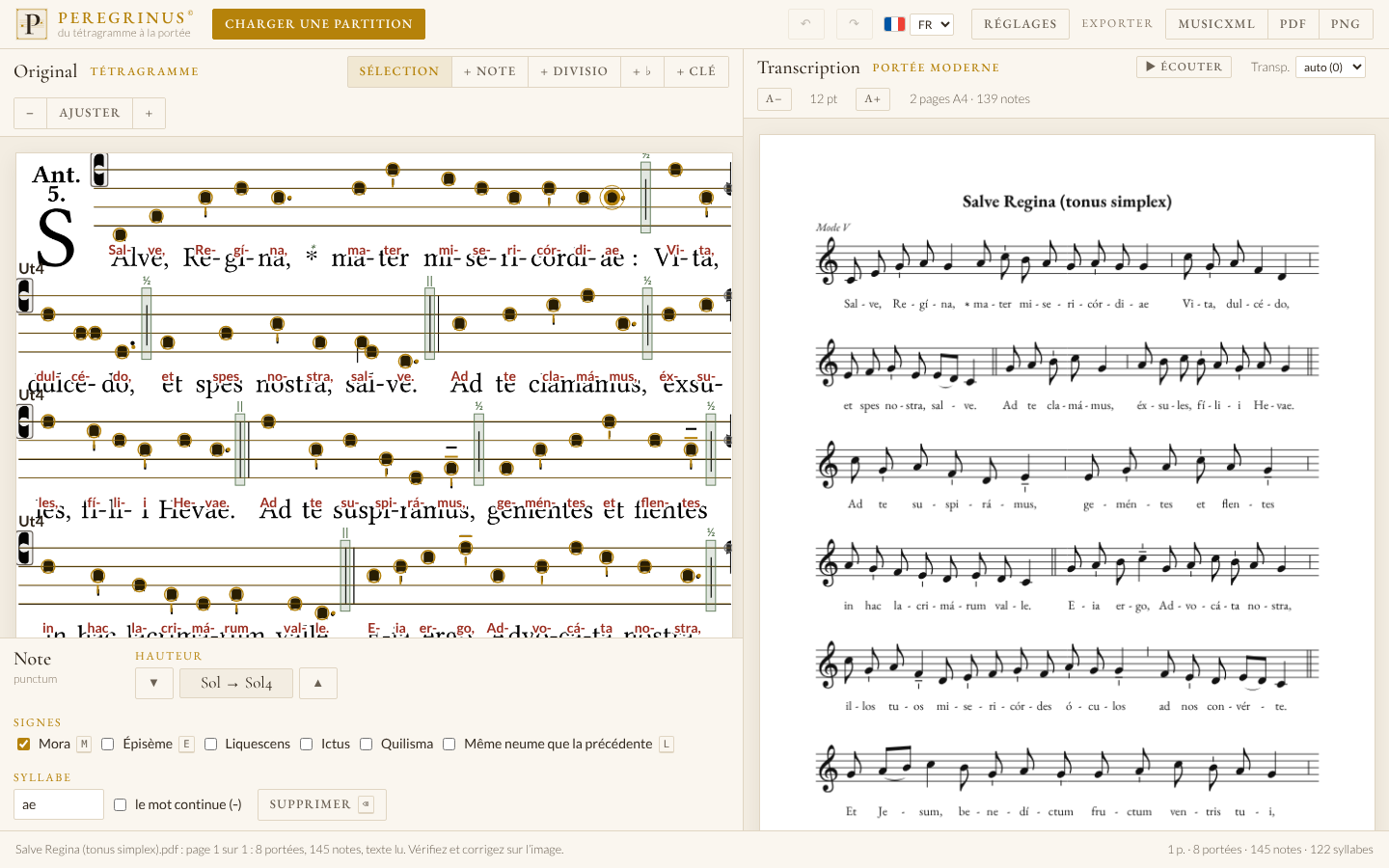Open the transposition auto (0) dropdown
This screenshot has height=868, width=1389.
pyautogui.click(x=1331, y=67)
